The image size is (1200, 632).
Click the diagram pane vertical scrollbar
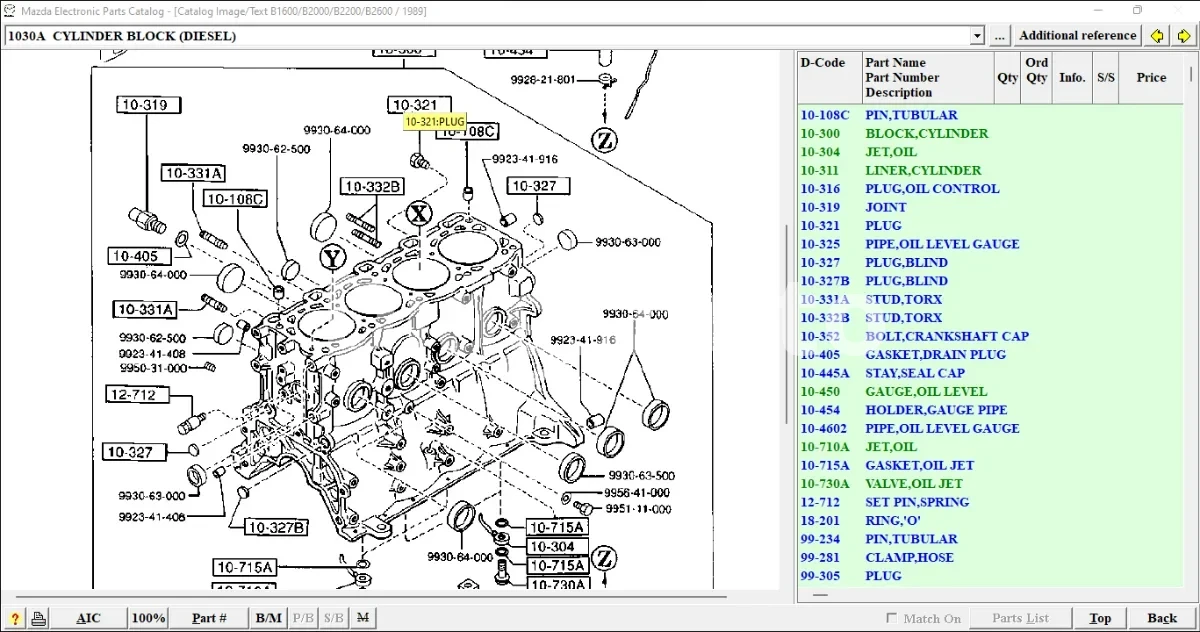tap(786, 325)
